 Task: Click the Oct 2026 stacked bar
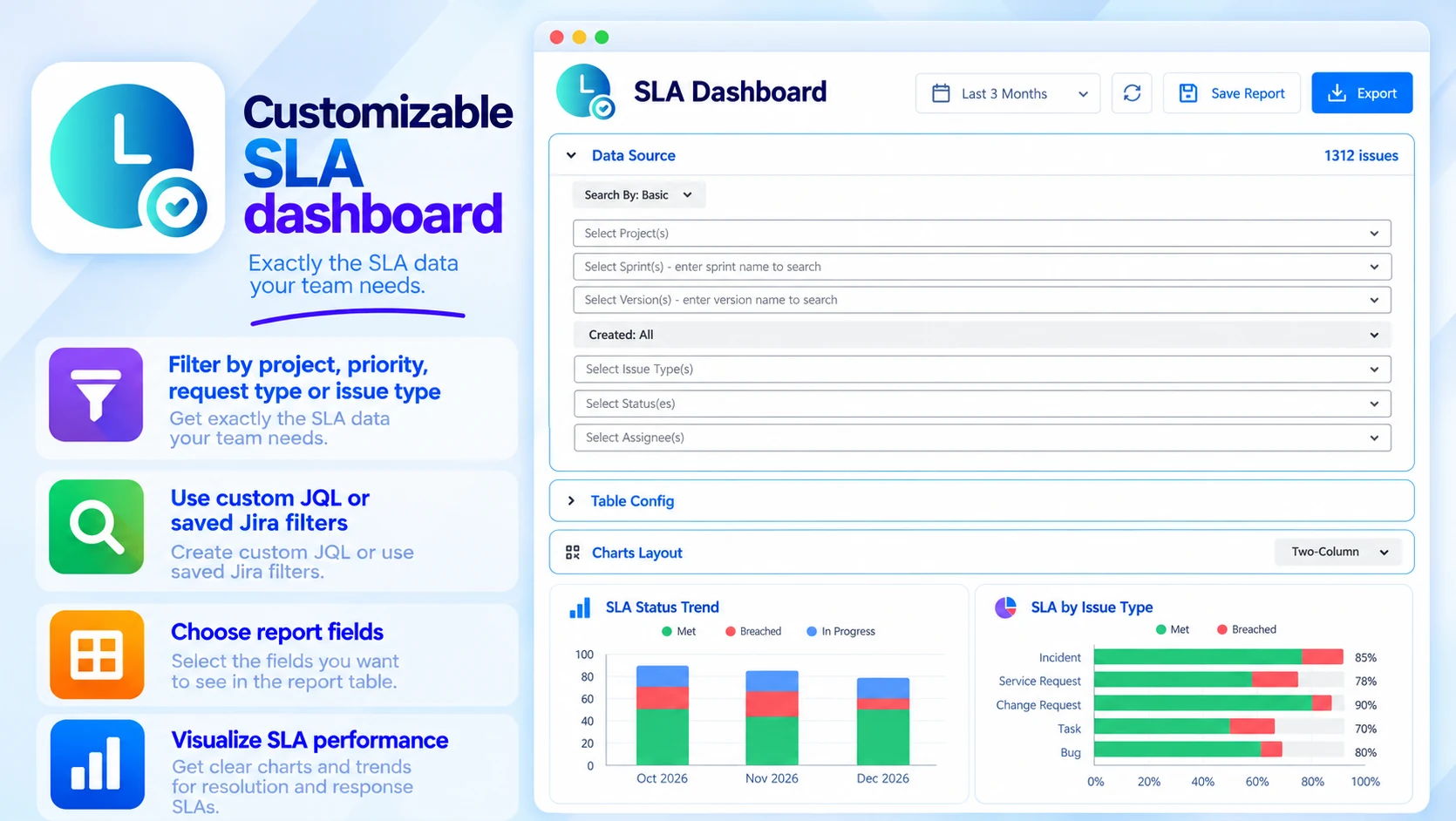[663, 715]
